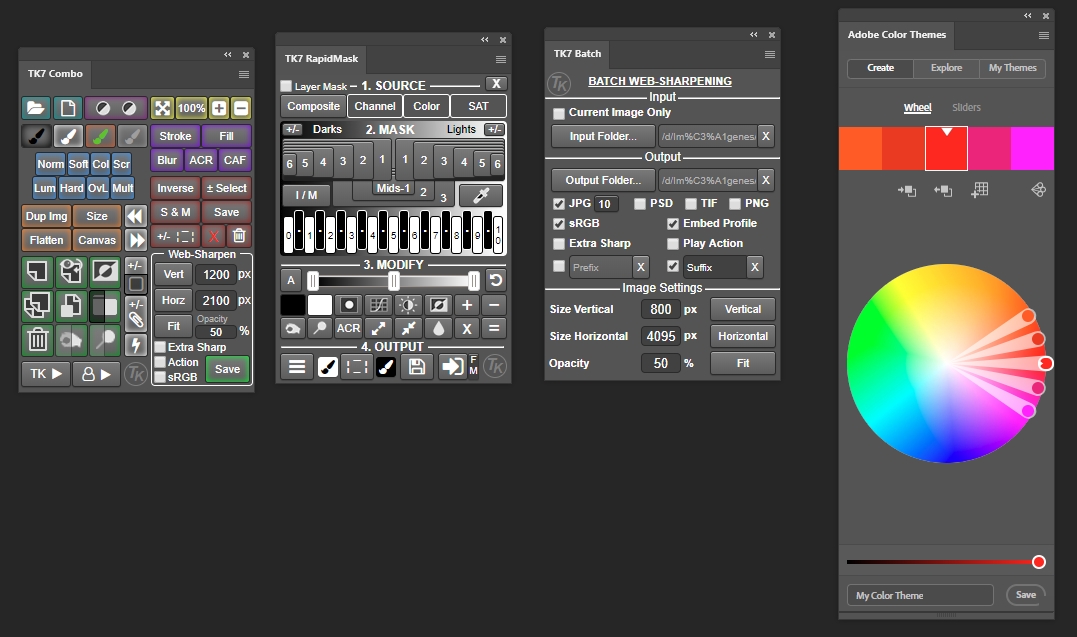The image size is (1077, 637).
Task: Click the small trash icon beside red X
Action: tap(239, 236)
